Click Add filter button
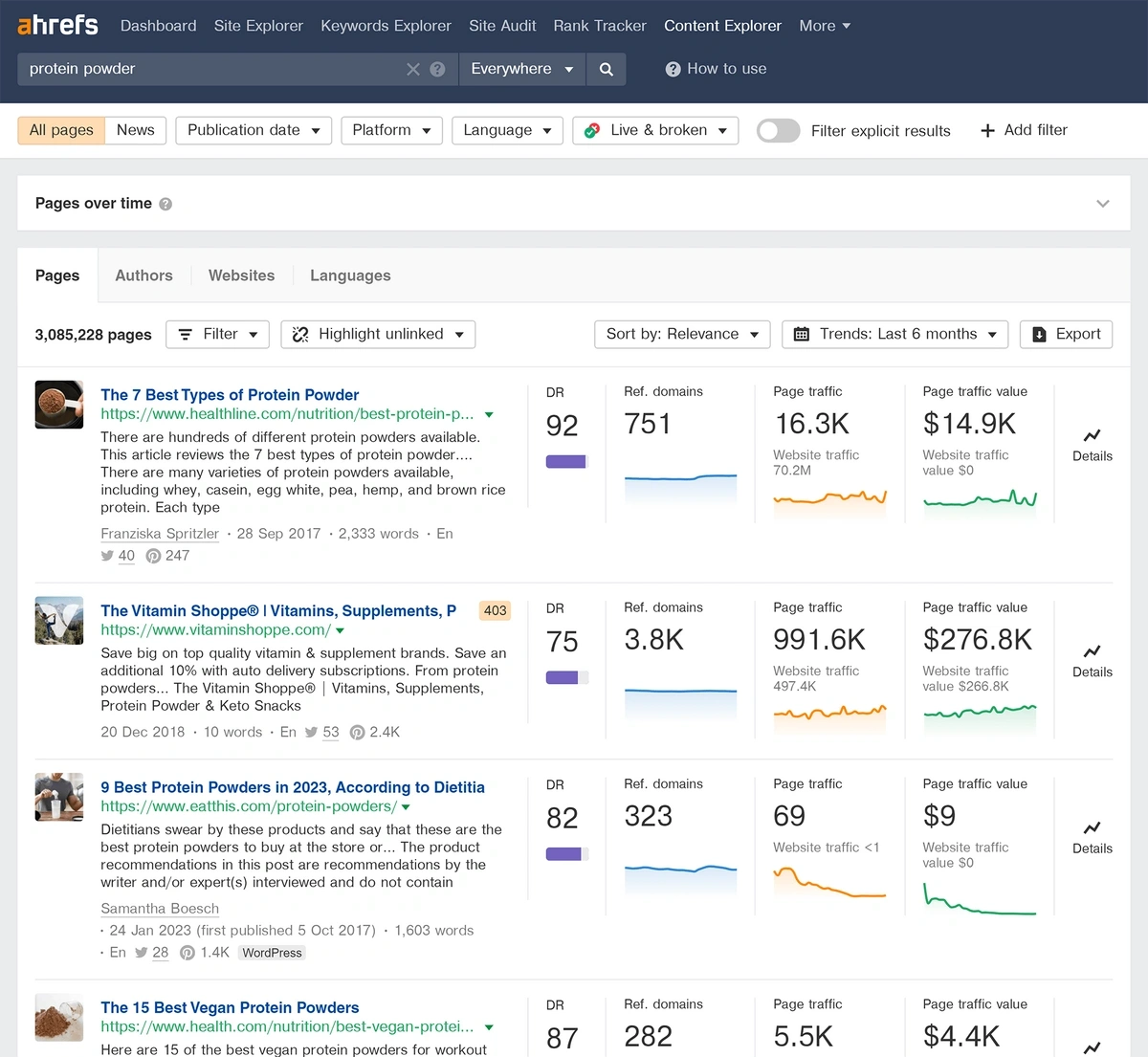 (x=1024, y=130)
